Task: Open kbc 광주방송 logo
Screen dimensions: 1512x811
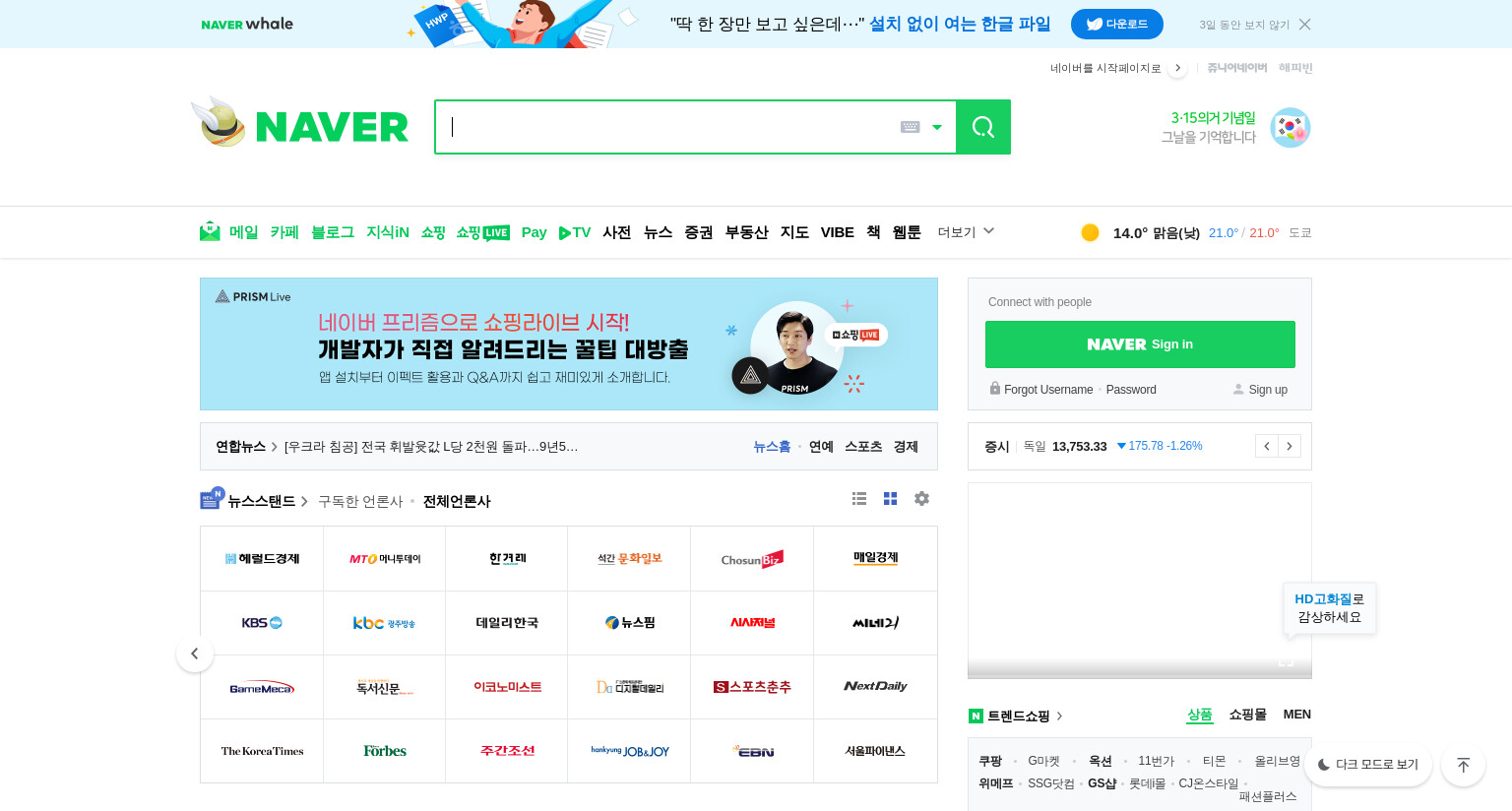Action: point(385,623)
